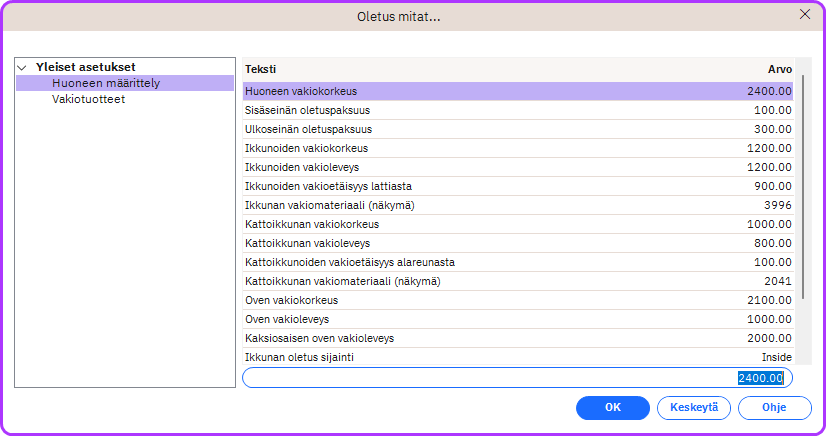Select the Sisäseinän oletuspaksuus row
The height and width of the screenshot is (436, 826).
tap(518, 110)
